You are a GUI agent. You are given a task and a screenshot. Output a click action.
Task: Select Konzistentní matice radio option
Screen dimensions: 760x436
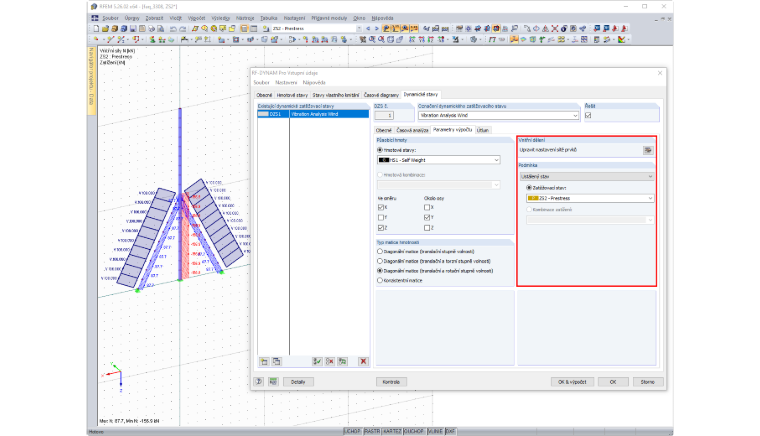click(380, 280)
